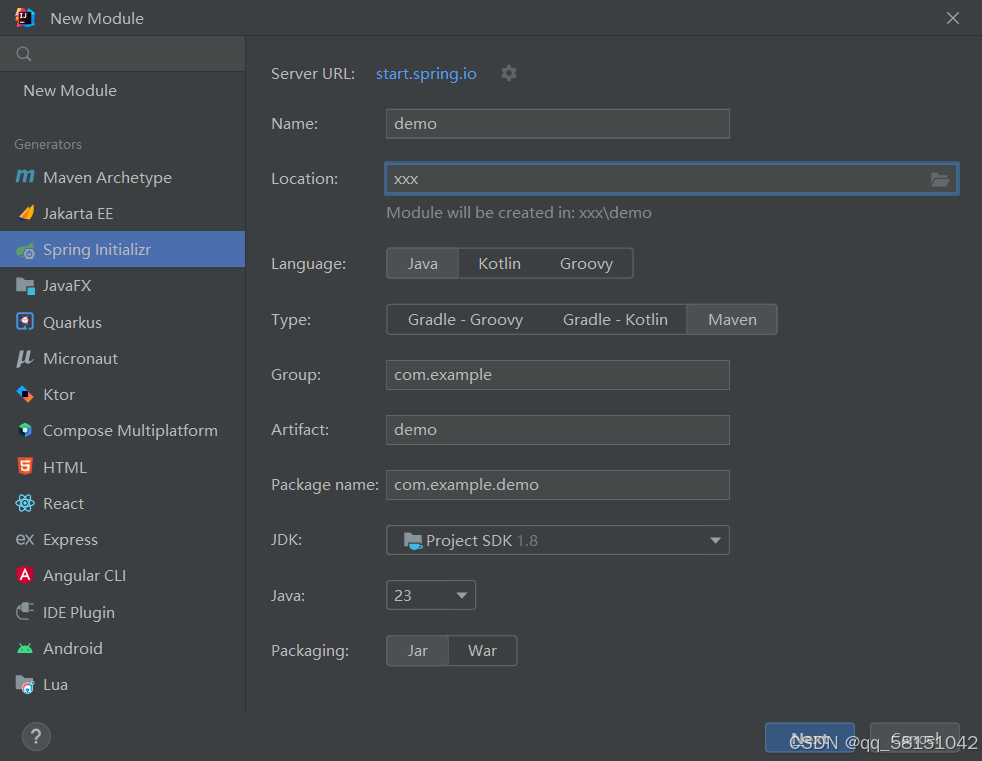Viewport: 982px width, 761px height.
Task: Select the Android generator
Action: (72, 648)
